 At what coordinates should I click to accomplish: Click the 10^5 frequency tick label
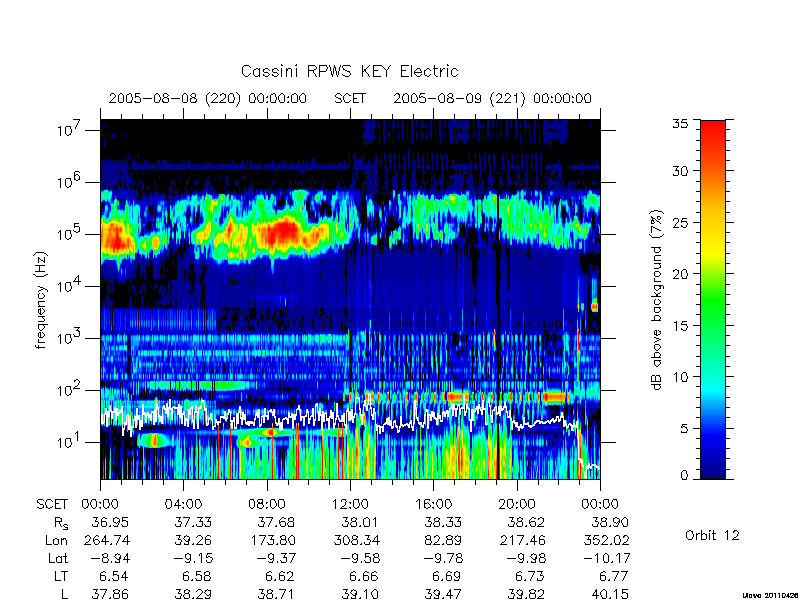pyautogui.click(x=70, y=233)
